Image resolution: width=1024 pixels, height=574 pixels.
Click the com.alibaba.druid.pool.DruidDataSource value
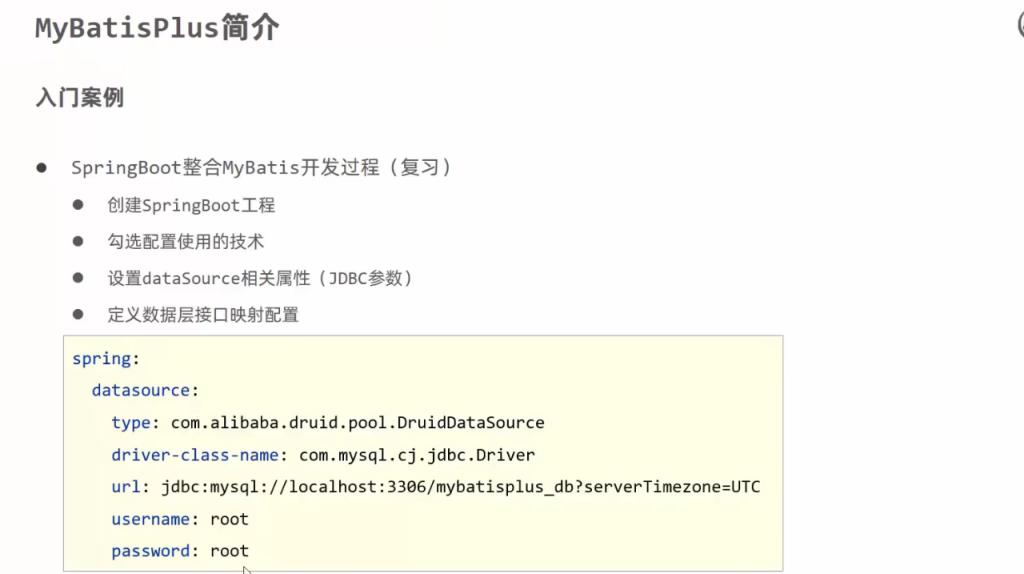point(357,423)
